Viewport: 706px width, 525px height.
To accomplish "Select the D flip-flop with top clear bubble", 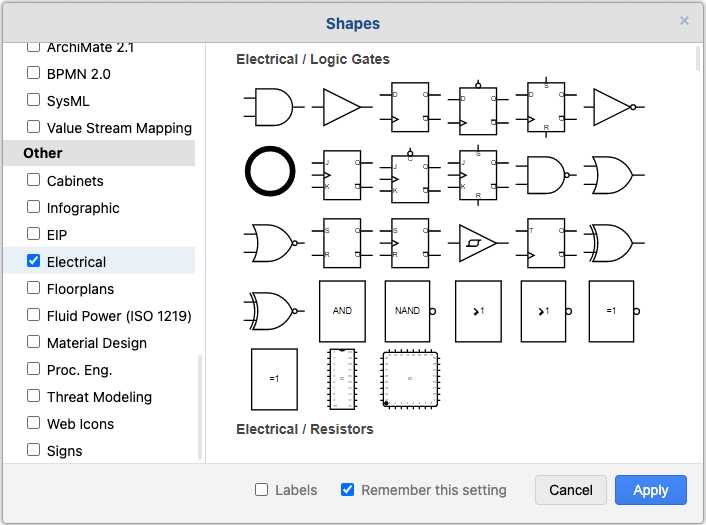I will (x=478, y=108).
